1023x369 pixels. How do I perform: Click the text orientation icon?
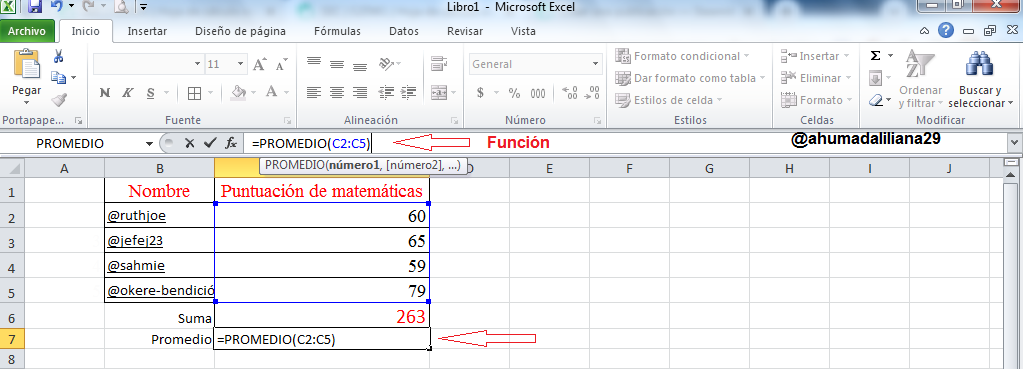(386, 64)
